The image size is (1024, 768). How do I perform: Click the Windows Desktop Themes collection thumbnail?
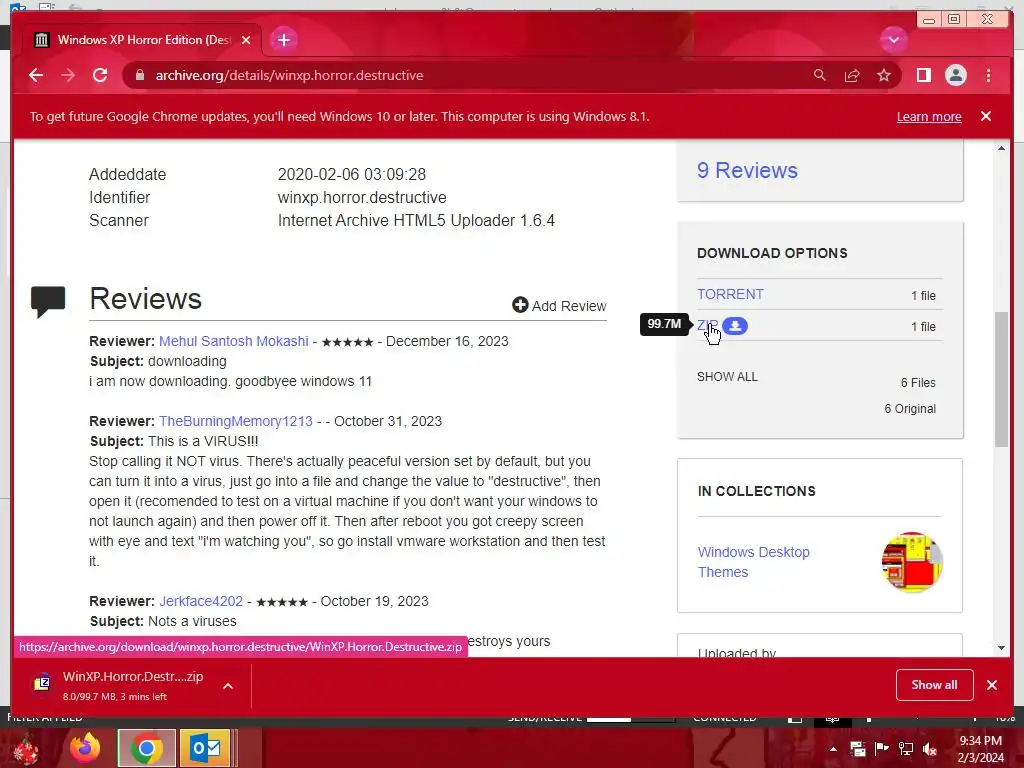point(912,562)
